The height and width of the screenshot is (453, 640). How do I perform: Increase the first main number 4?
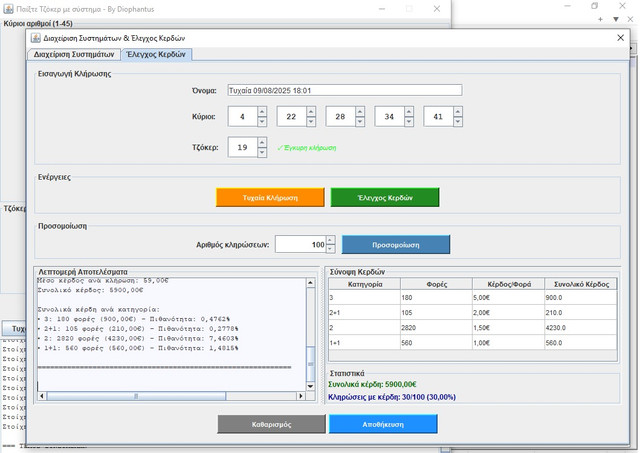click(x=262, y=111)
